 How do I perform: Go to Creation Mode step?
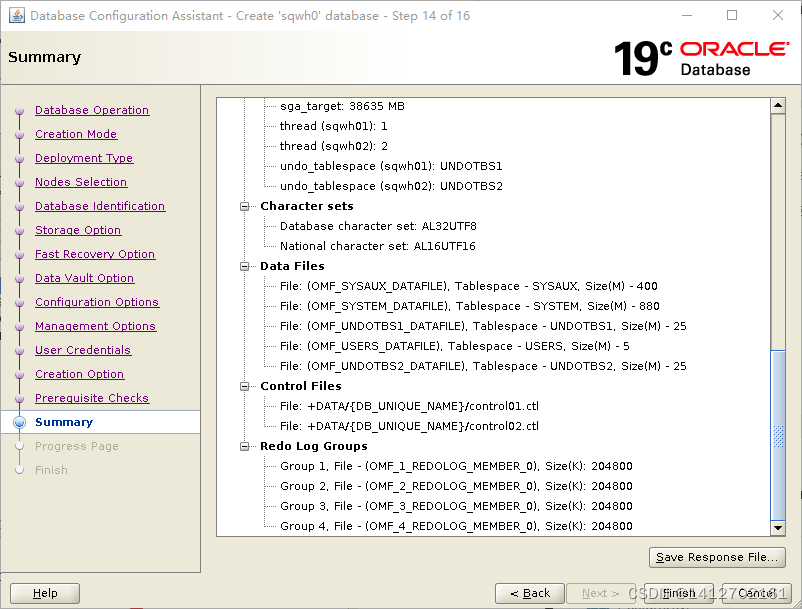(x=76, y=134)
